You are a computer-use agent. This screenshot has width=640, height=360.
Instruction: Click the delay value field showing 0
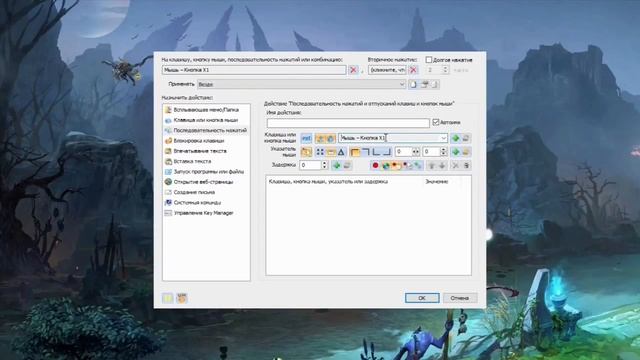pyautogui.click(x=310, y=165)
